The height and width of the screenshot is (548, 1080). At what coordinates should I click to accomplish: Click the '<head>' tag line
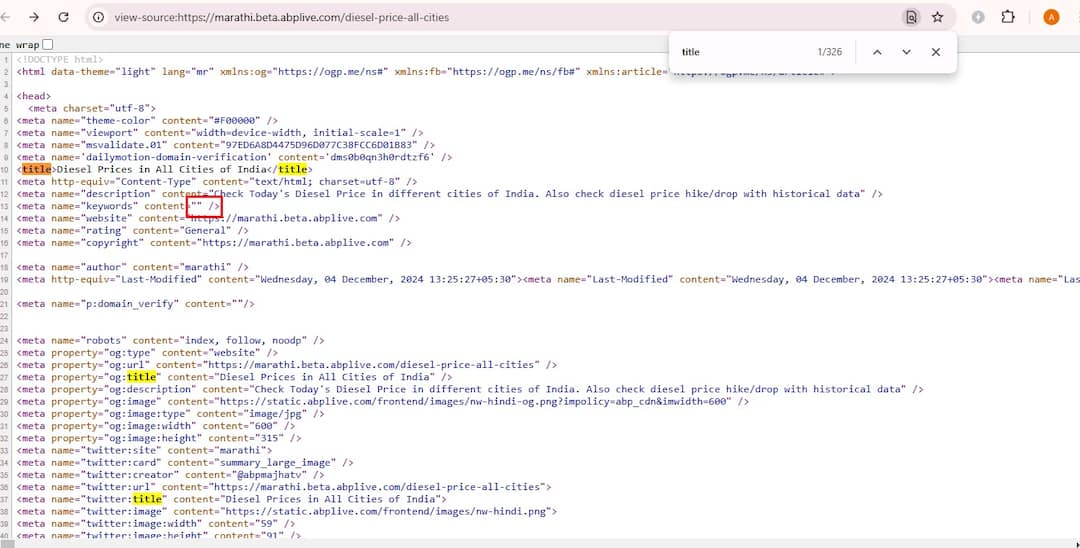click(x=34, y=96)
